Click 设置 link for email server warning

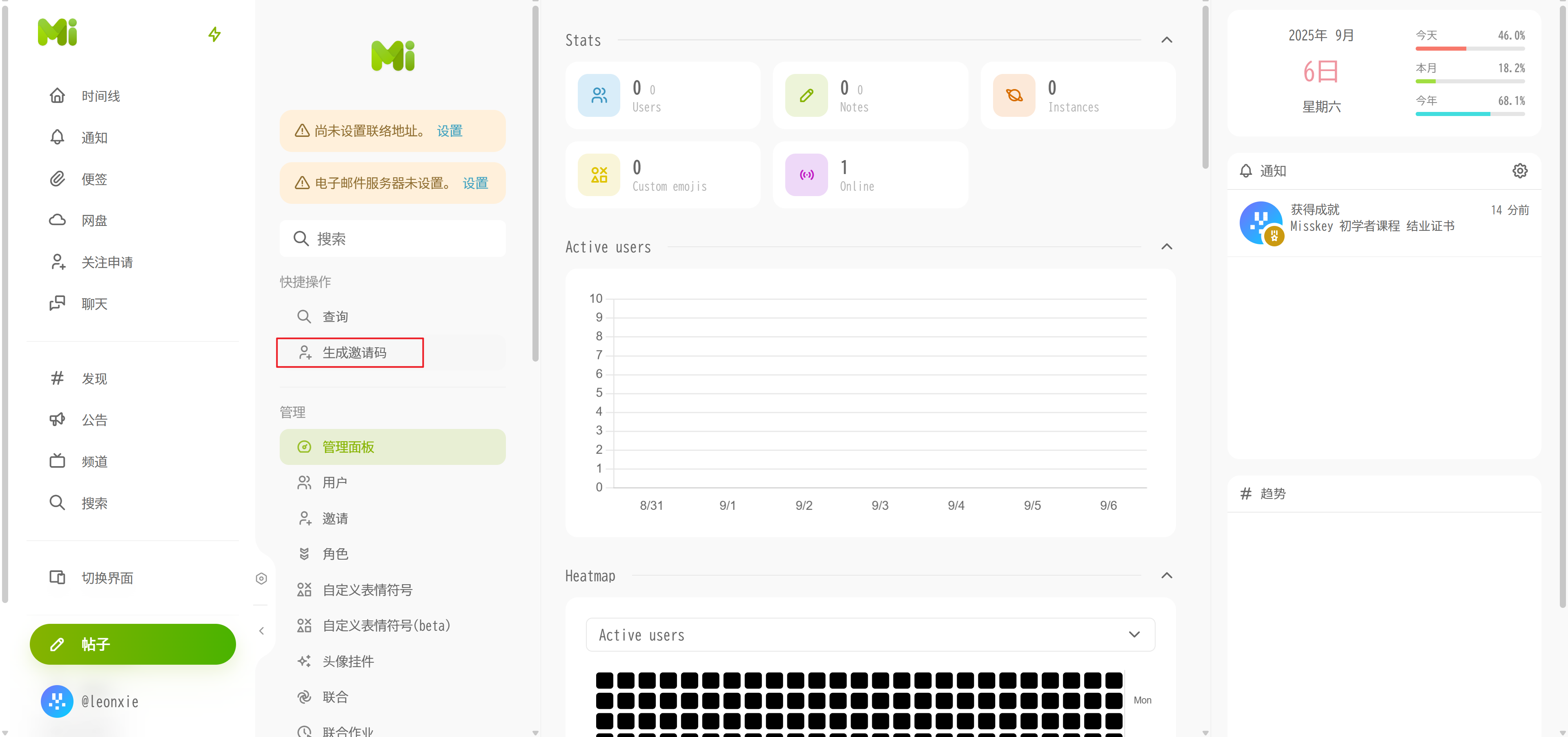tap(475, 183)
